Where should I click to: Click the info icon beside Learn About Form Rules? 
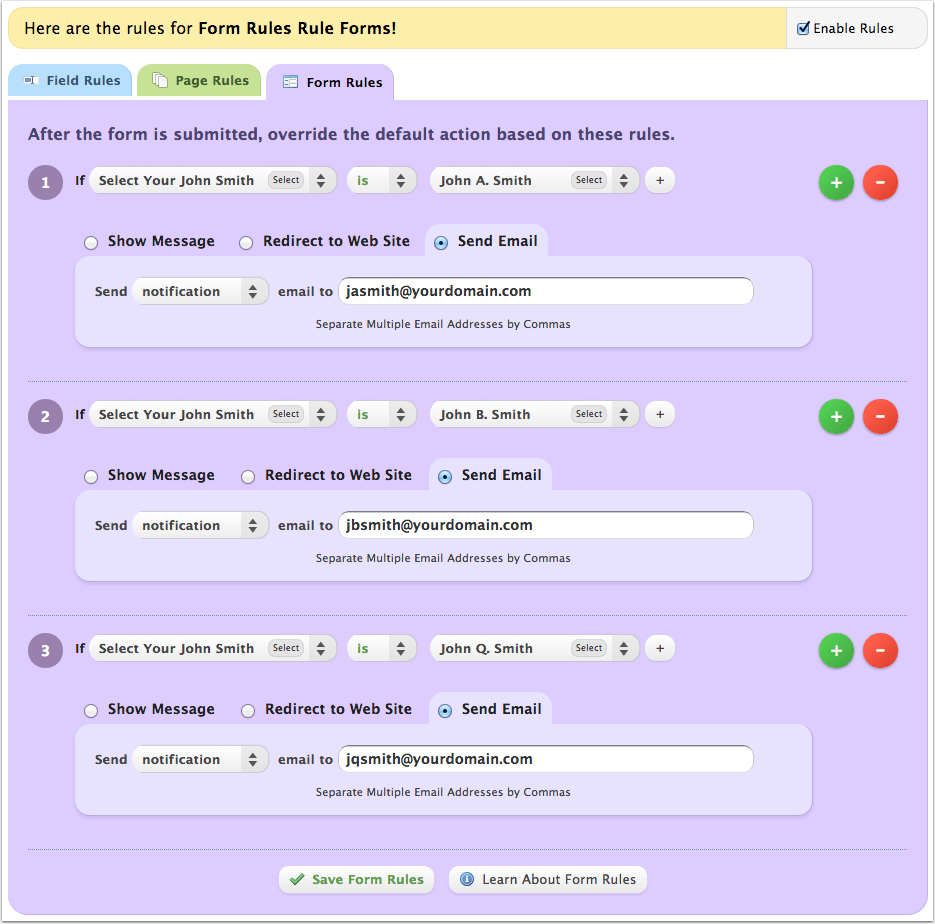[x=467, y=879]
